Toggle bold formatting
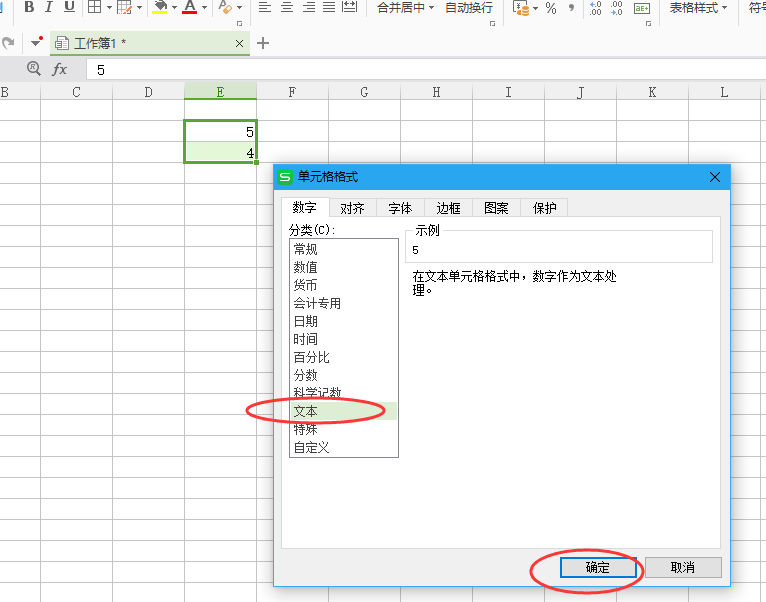 (x=29, y=7)
